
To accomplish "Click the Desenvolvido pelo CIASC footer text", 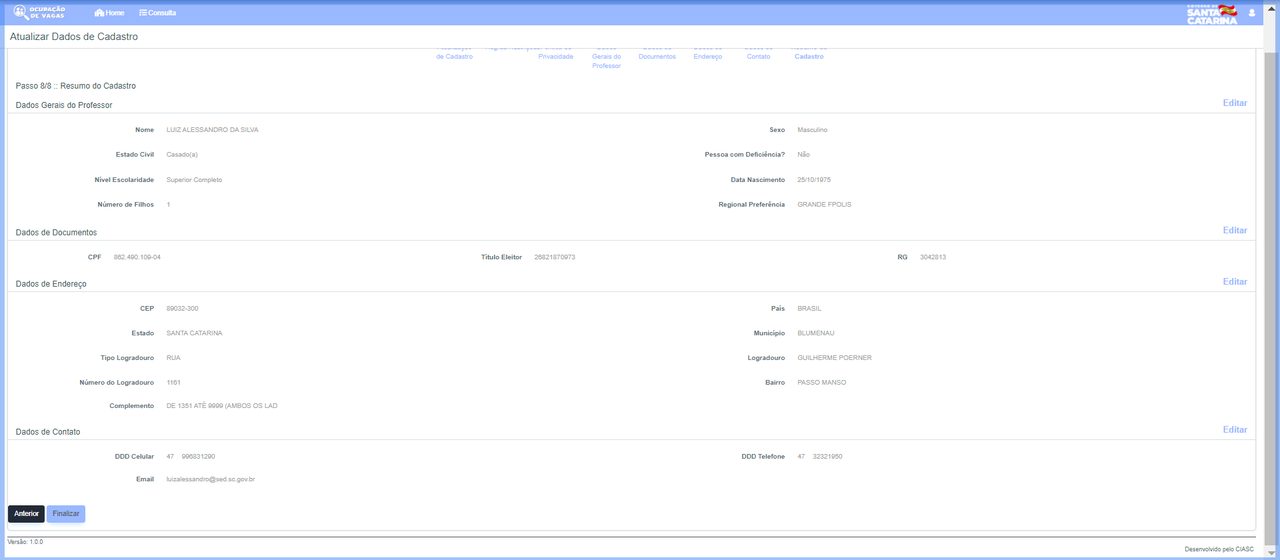I will (x=1219, y=549).
